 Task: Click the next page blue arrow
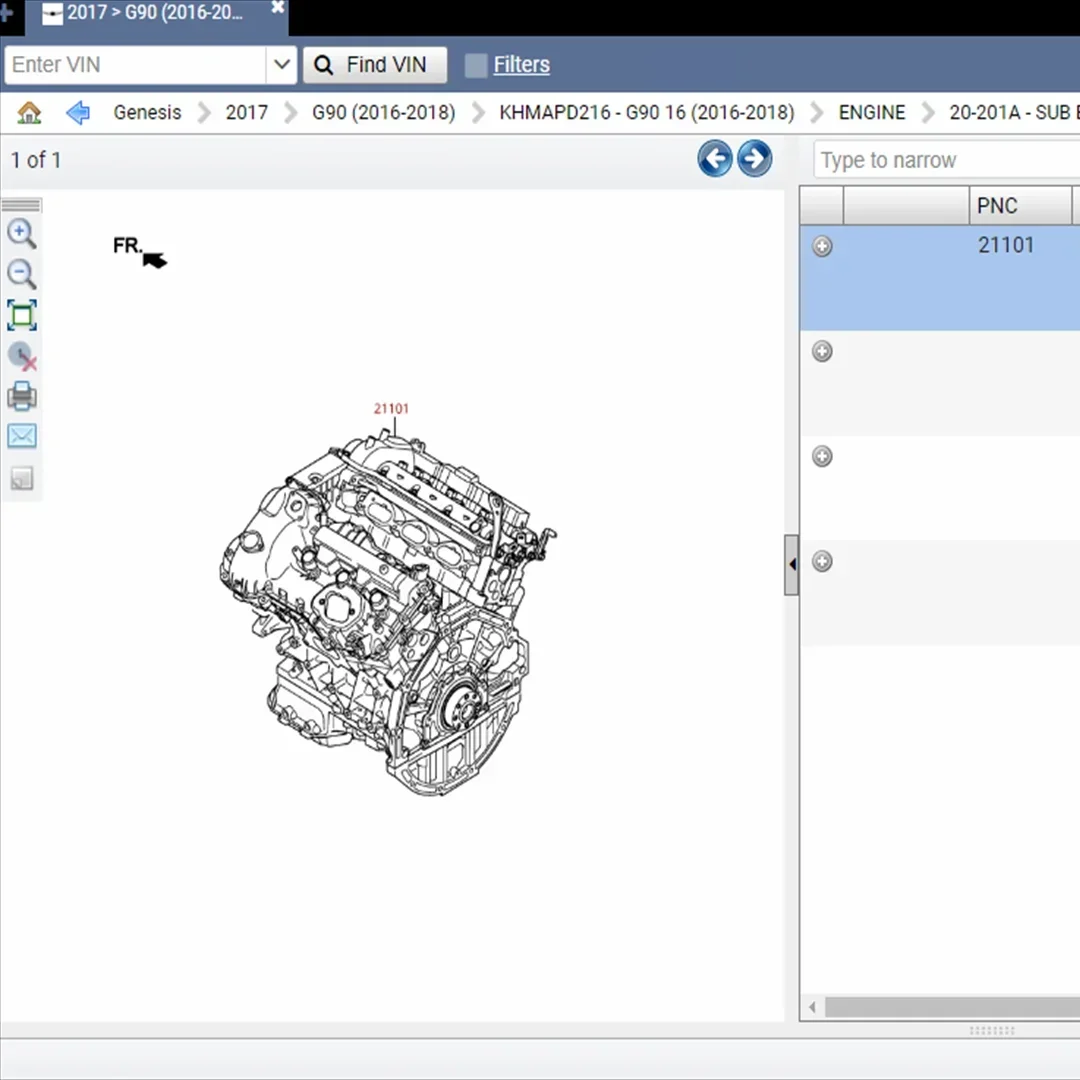click(754, 158)
